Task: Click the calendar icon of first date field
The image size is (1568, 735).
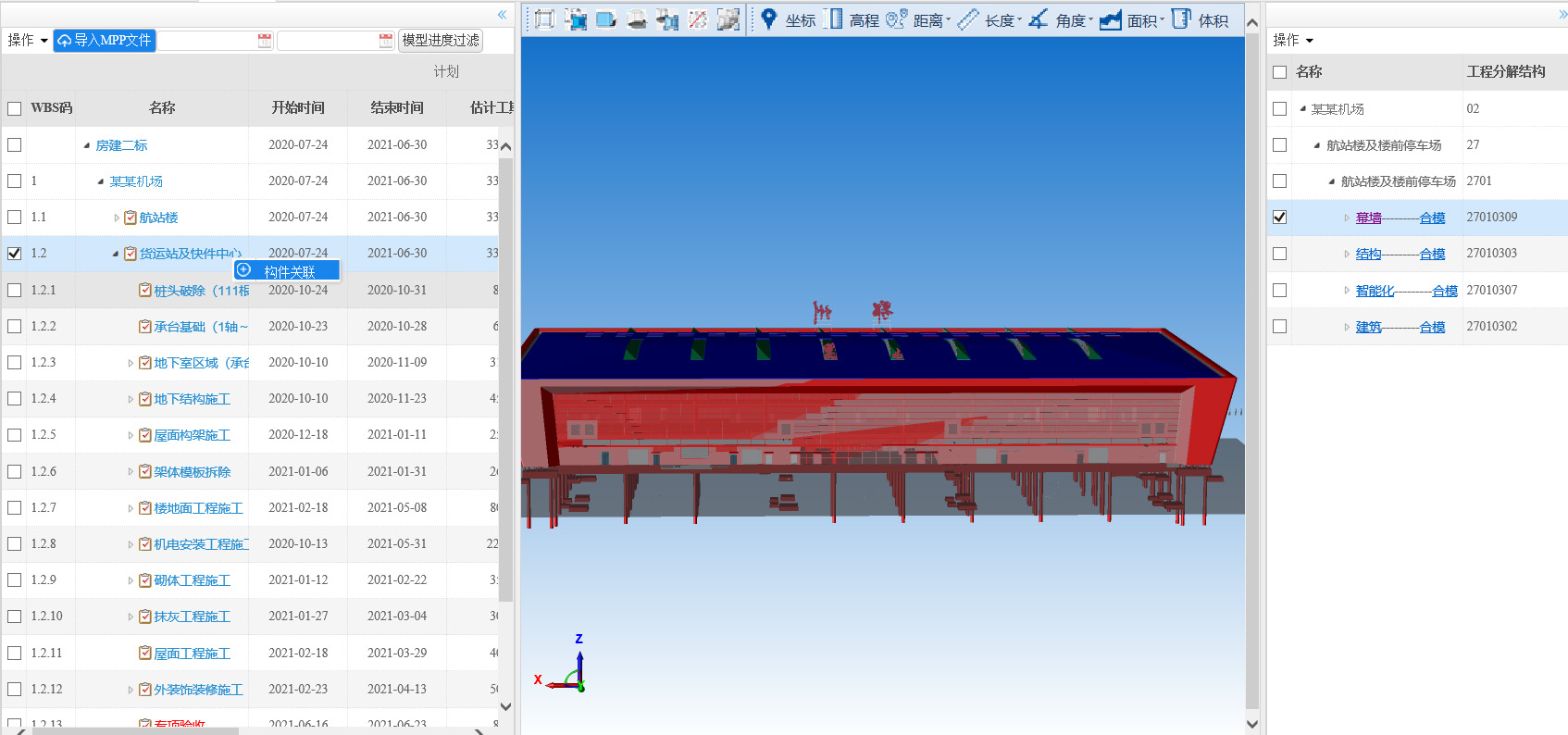Action: click(265, 40)
